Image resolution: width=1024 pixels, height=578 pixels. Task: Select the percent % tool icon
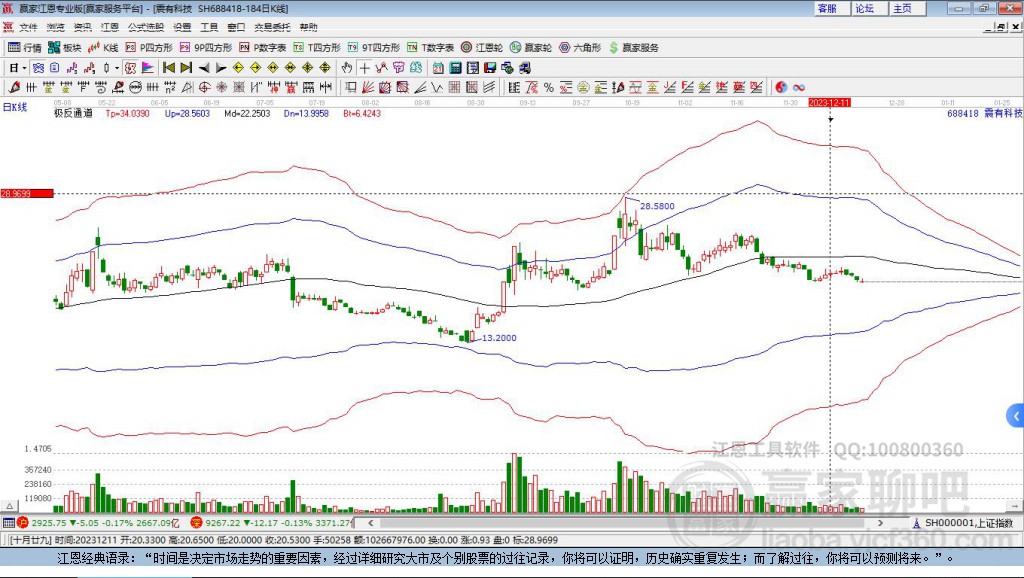(549, 88)
